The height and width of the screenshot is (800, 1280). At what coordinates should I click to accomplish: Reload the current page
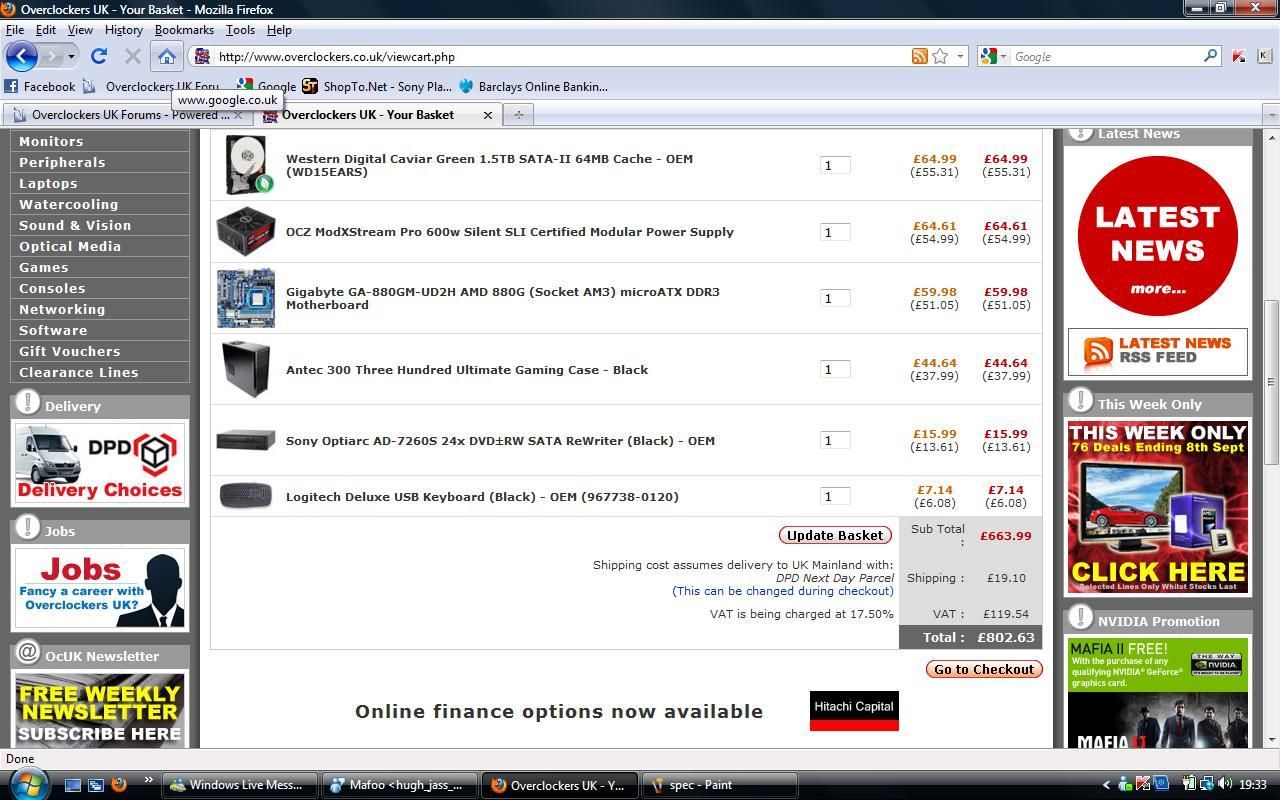98,57
